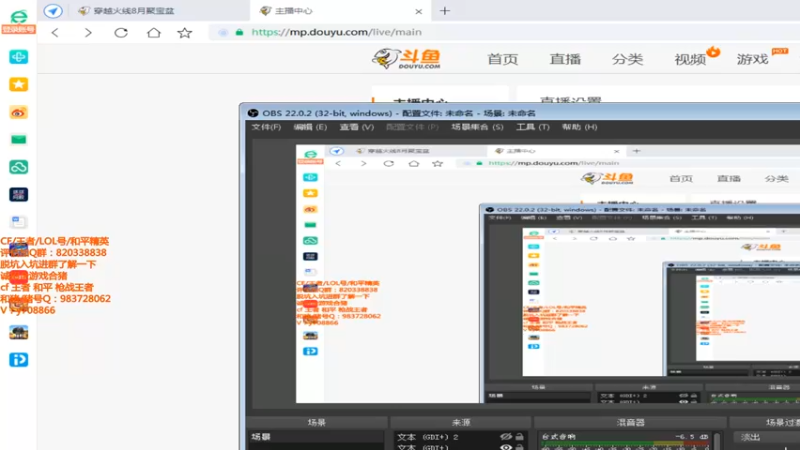Open the OBS 配置文件(P) menu
The width and height of the screenshot is (800, 450).
pos(412,127)
